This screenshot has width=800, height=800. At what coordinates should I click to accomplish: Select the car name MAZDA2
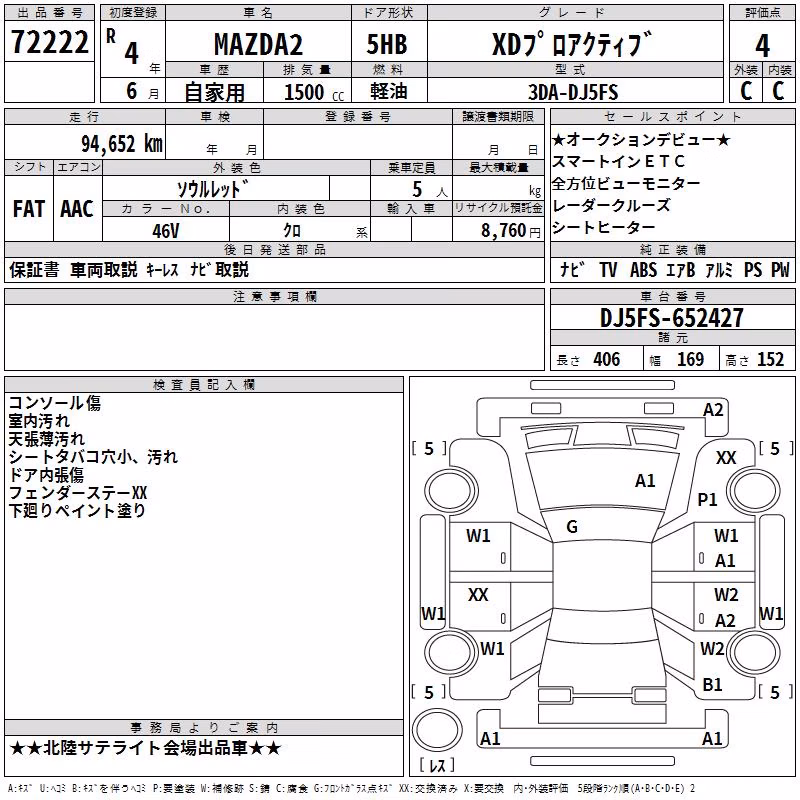point(258,44)
